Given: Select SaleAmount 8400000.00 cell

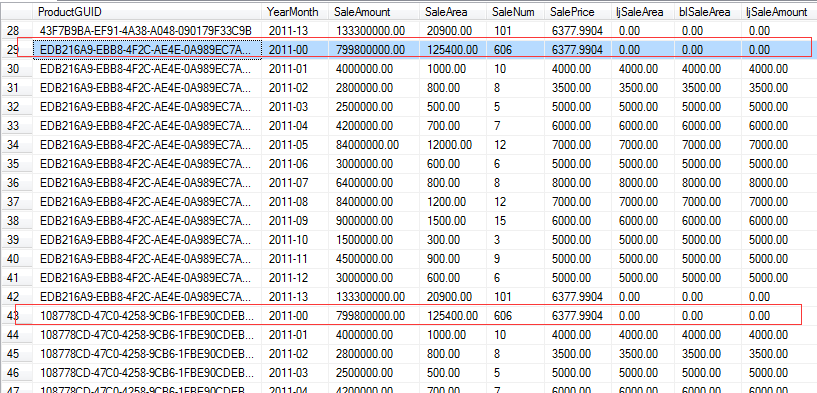Looking at the screenshot, I should [374, 202].
